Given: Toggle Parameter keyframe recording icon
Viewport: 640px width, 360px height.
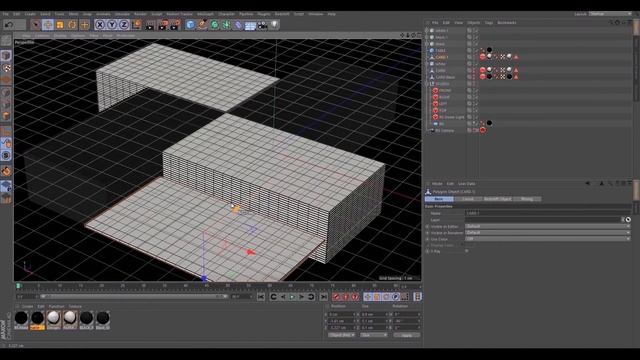Looking at the screenshot, I should [x=396, y=297].
